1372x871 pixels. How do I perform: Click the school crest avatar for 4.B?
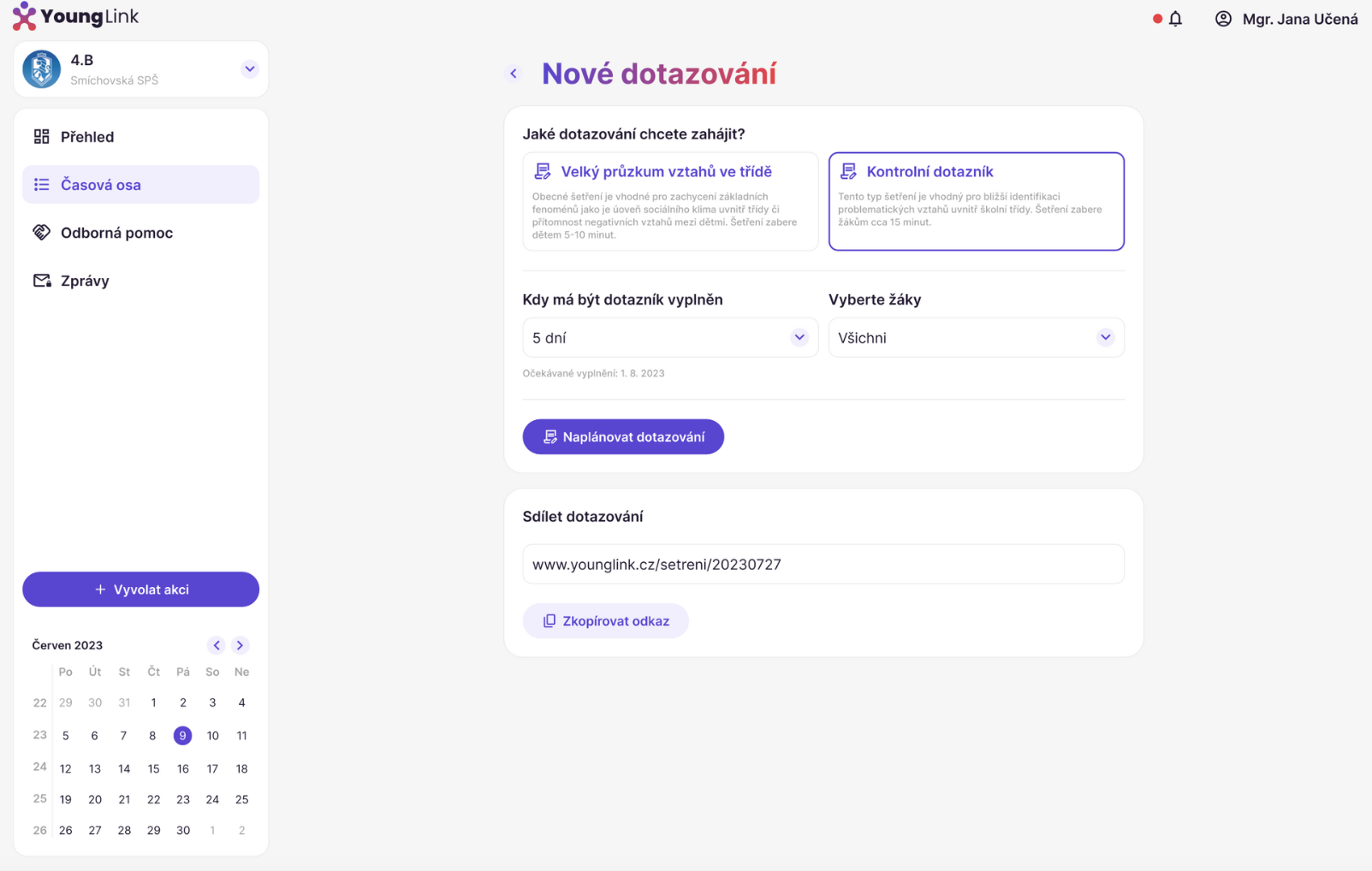click(x=41, y=69)
